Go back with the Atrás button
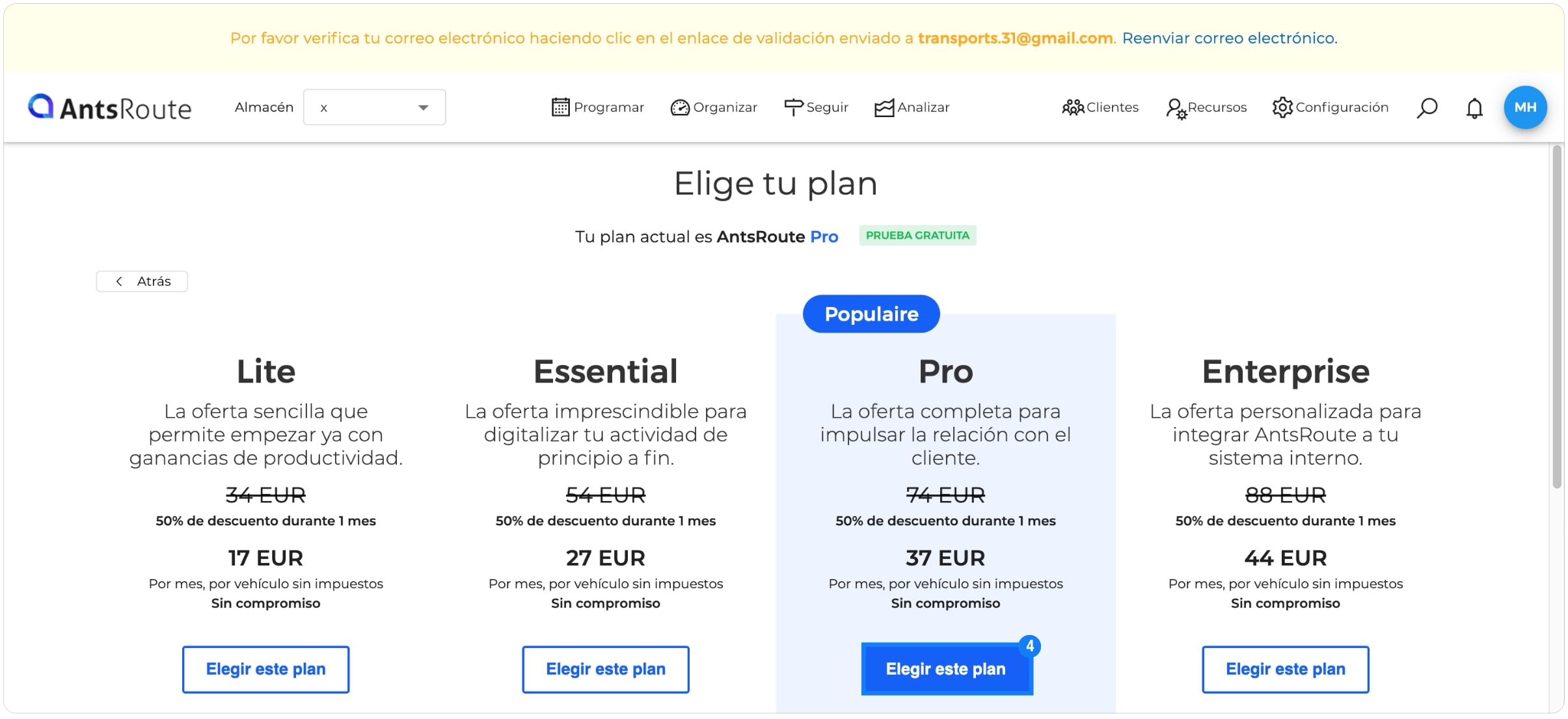This screenshot has width=1568, height=719. (142, 281)
